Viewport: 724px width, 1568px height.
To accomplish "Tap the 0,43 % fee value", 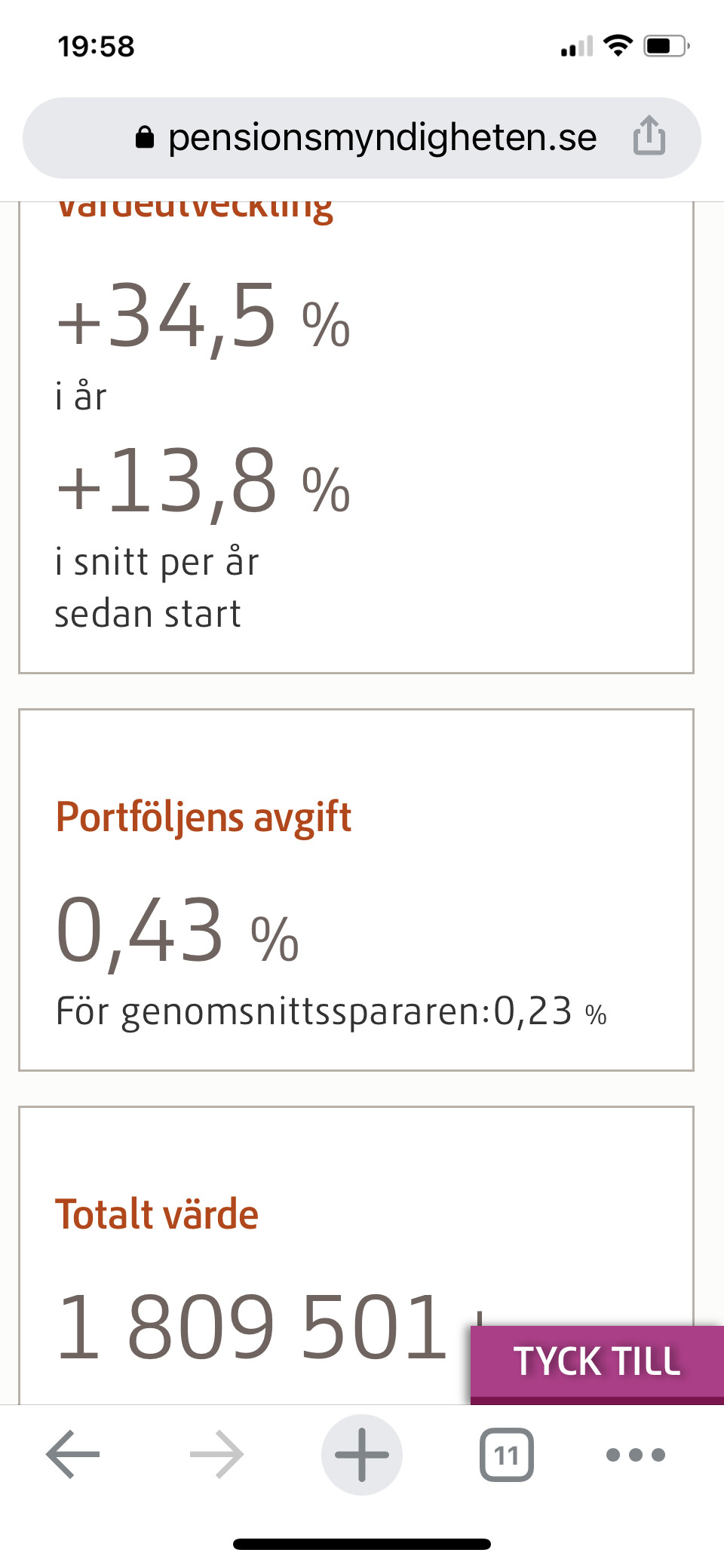I will point(177,931).
